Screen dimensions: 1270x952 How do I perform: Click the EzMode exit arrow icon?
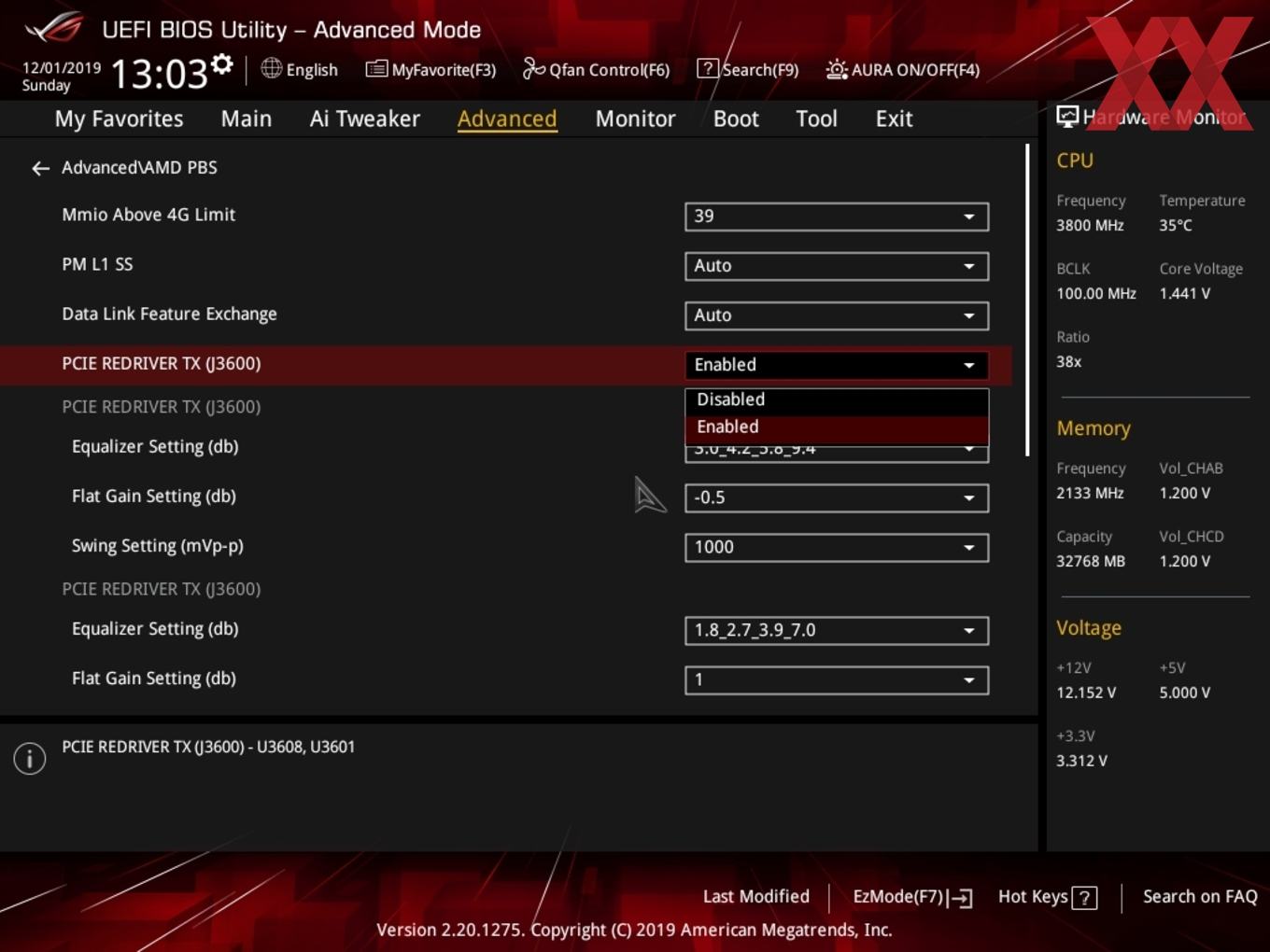click(x=961, y=898)
